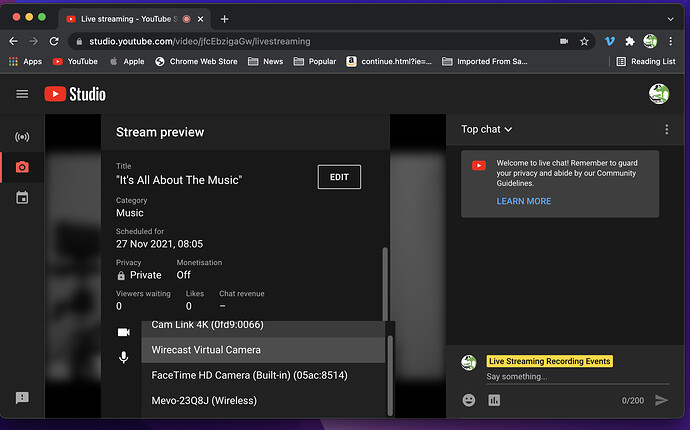Select the Webcam camera icon in sidebar
Image resolution: width=690 pixels, height=430 pixels.
[x=22, y=167]
